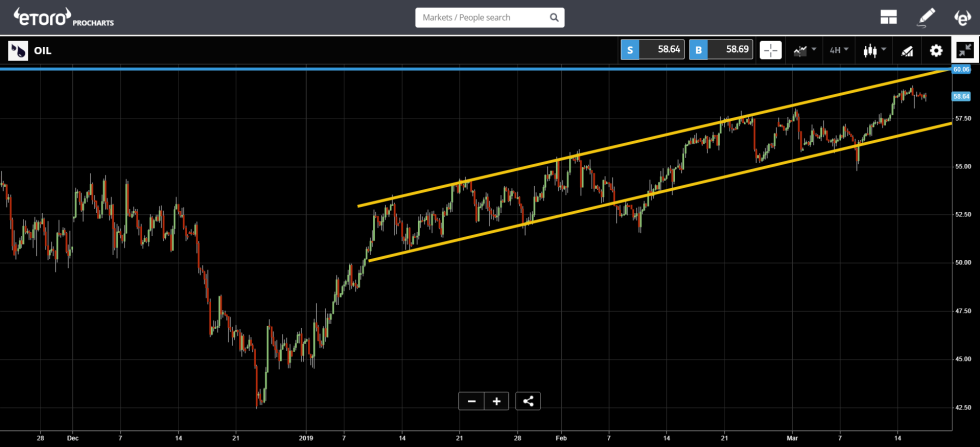Click the eToro bull logo icon

[962, 17]
